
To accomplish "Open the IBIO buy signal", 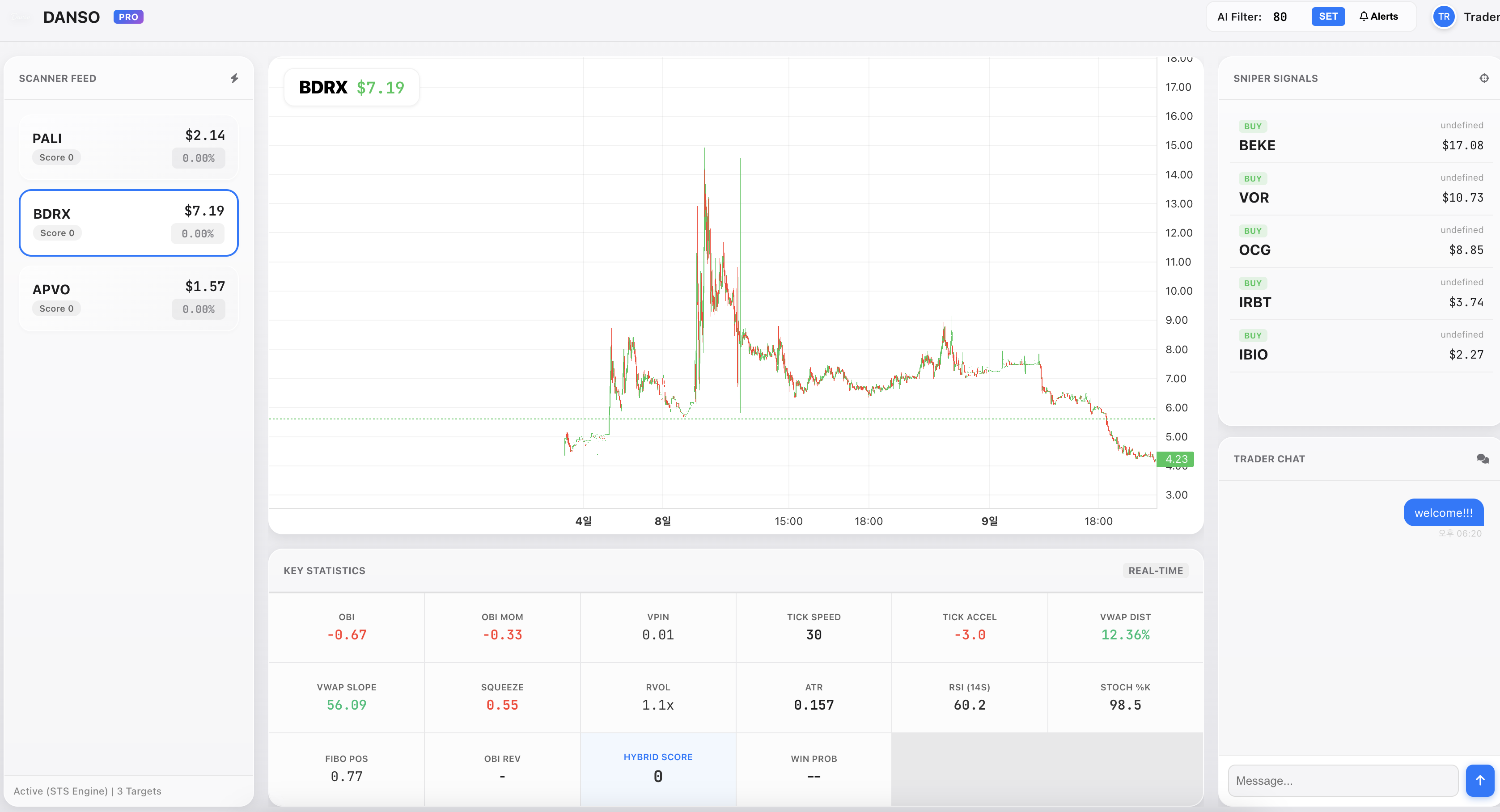I will point(1360,346).
